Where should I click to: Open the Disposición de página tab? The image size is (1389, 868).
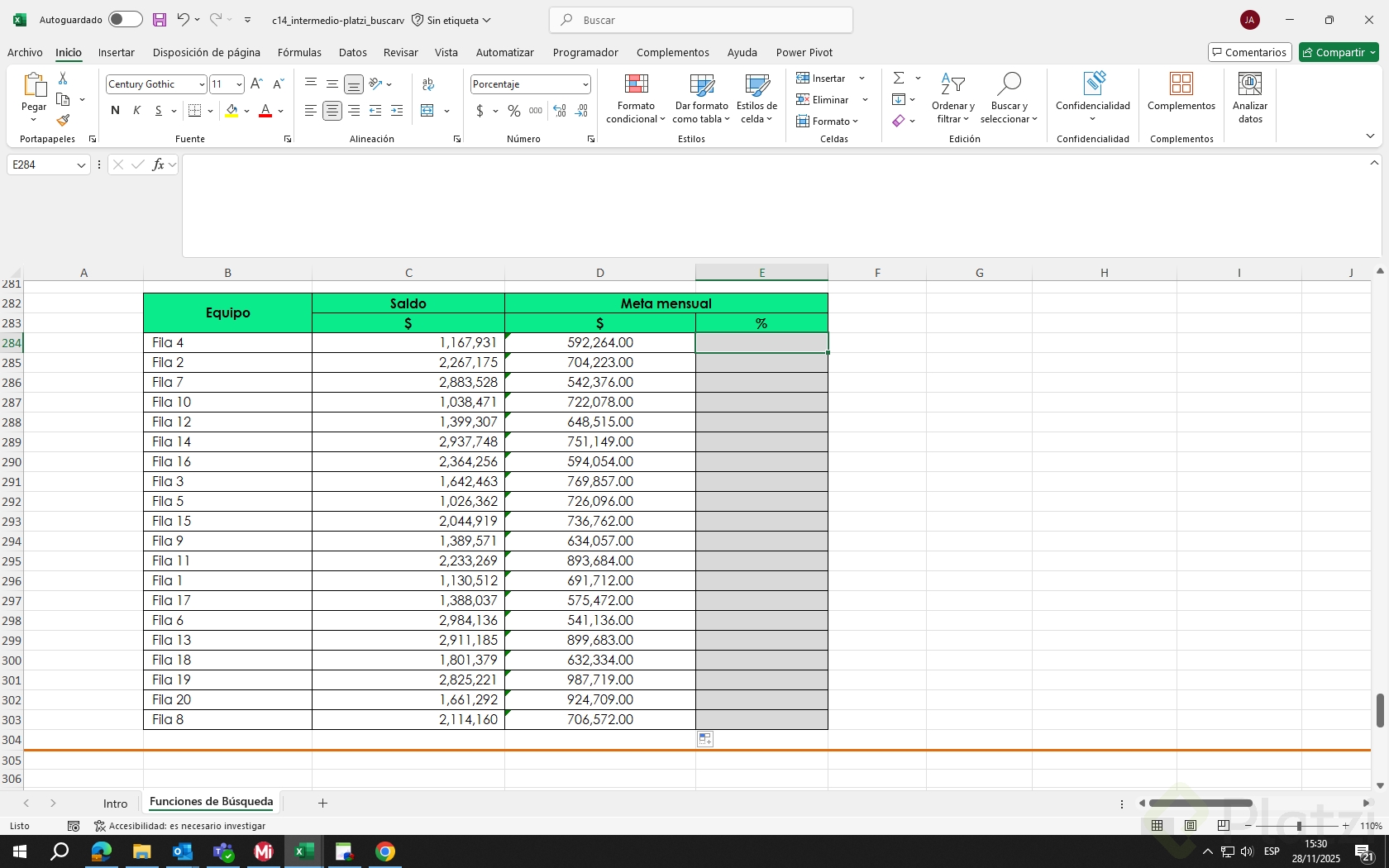point(207,52)
